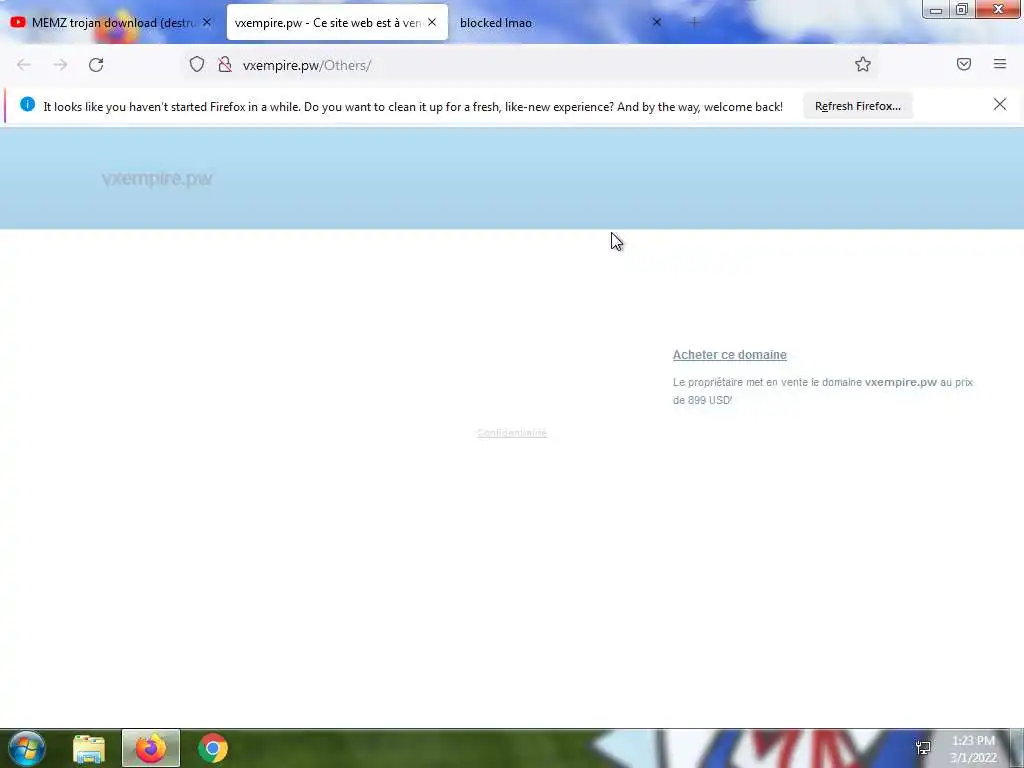Close the Firefox window
The width and height of the screenshot is (1024, 768).
[998, 9]
